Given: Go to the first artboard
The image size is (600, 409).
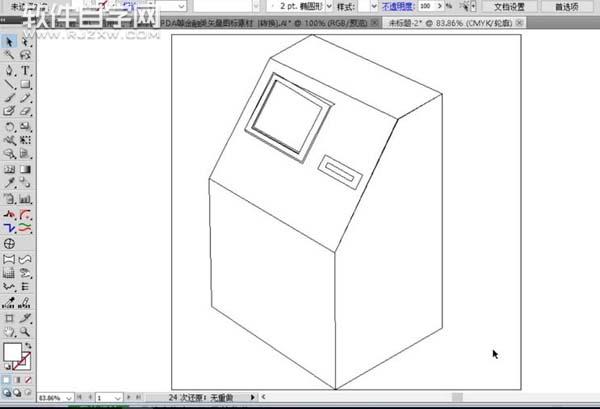Looking at the screenshot, I should pos(80,397).
